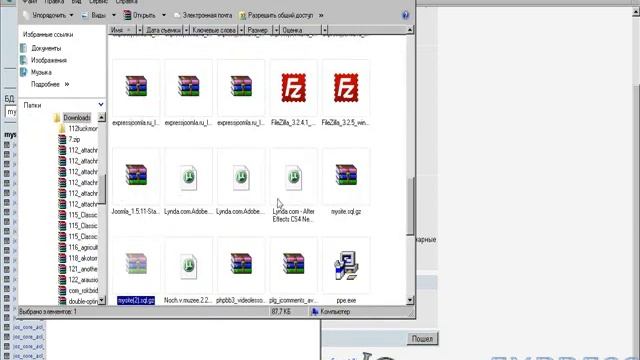Open Ключевые слова column filter arrow

241,30
